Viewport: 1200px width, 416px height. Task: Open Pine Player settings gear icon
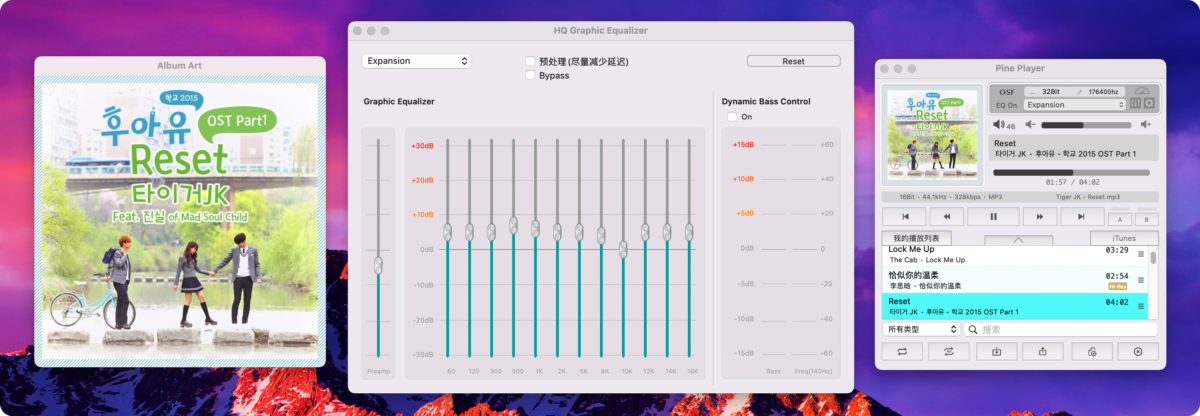click(1149, 103)
